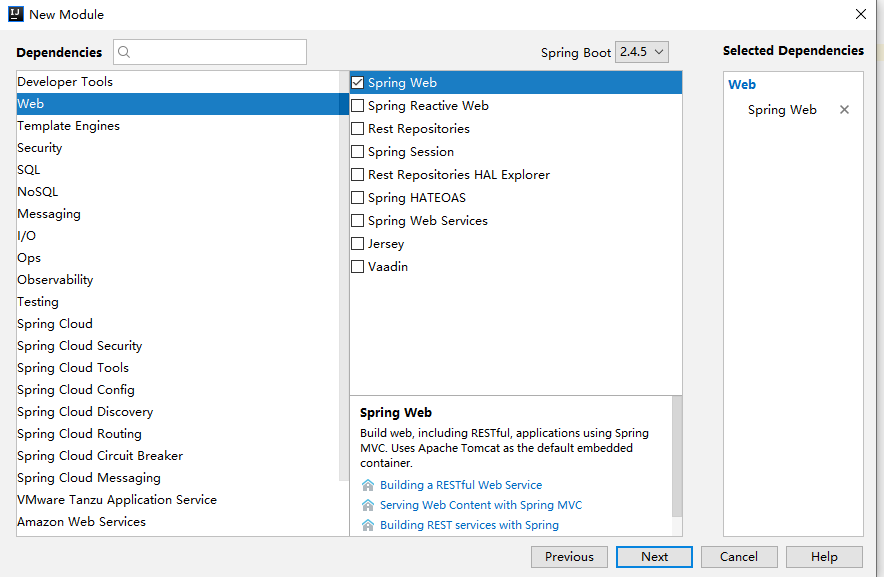Choose the Security category
The width and height of the screenshot is (884, 577).
[178, 148]
